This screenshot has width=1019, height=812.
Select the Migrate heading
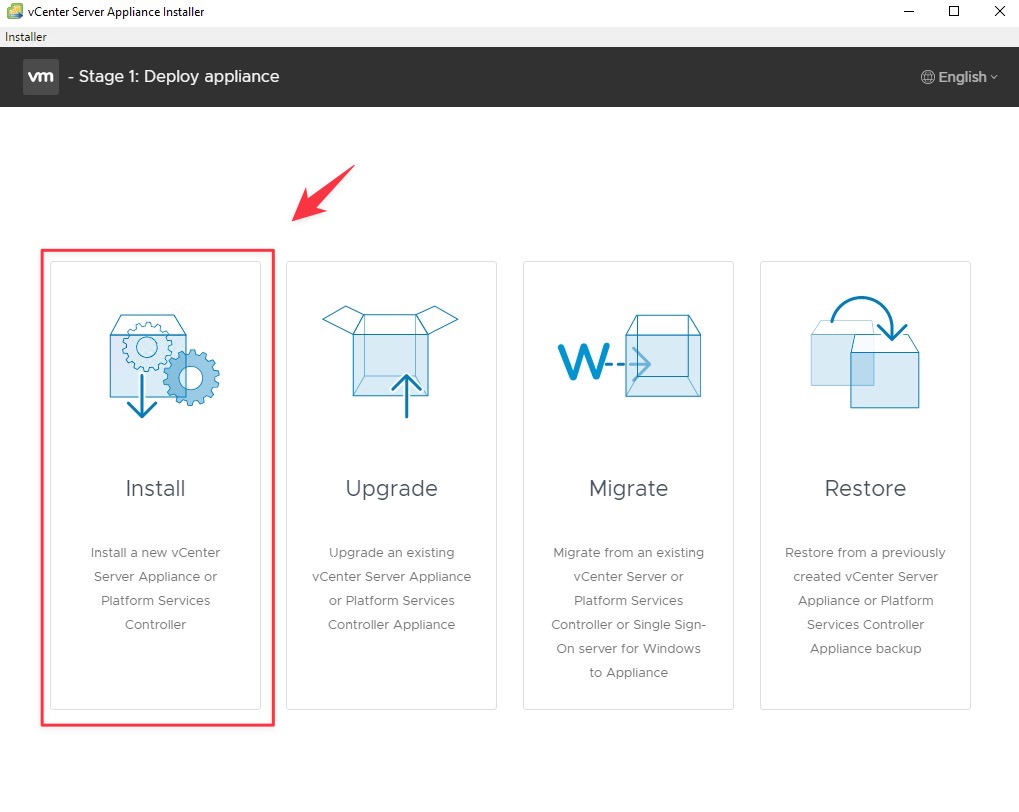point(628,489)
